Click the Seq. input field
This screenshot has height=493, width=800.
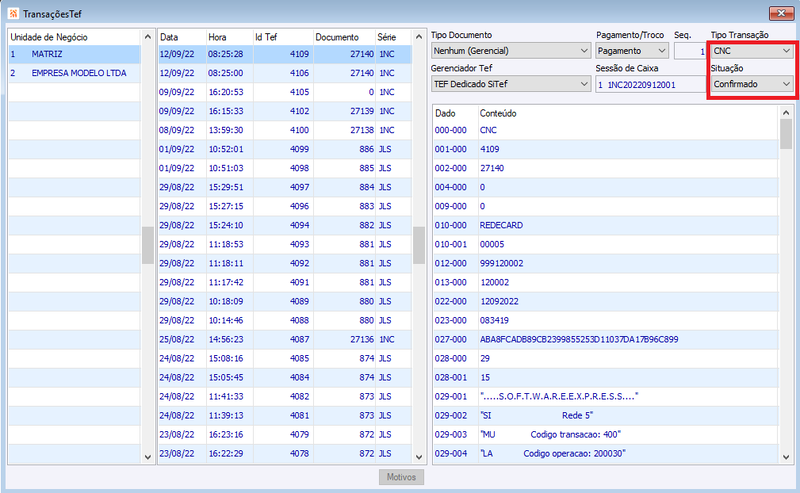pos(690,51)
